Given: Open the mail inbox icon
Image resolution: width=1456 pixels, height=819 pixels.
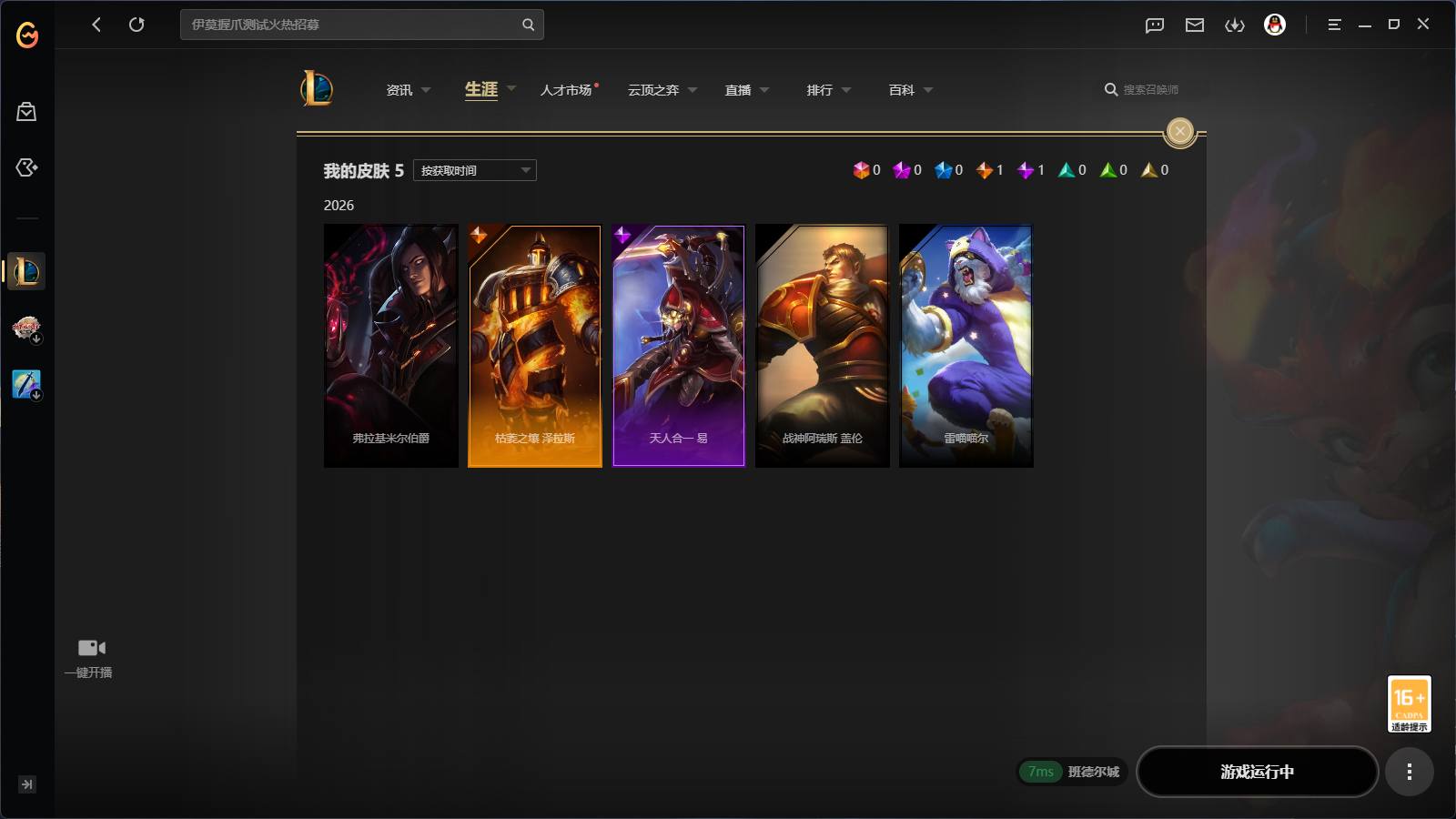Looking at the screenshot, I should 1195,25.
